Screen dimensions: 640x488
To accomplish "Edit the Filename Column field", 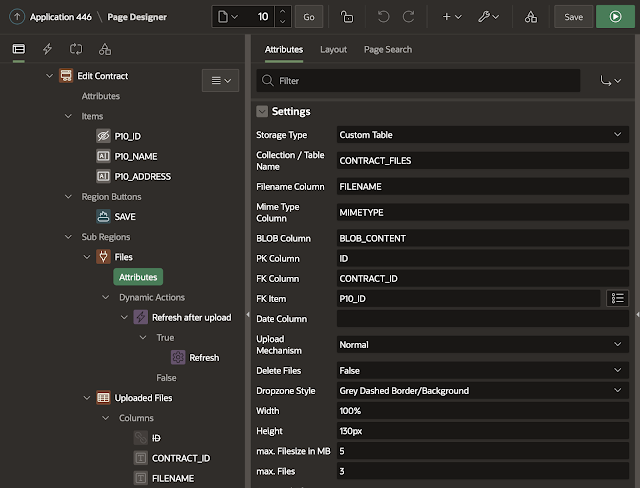I will [x=482, y=186].
